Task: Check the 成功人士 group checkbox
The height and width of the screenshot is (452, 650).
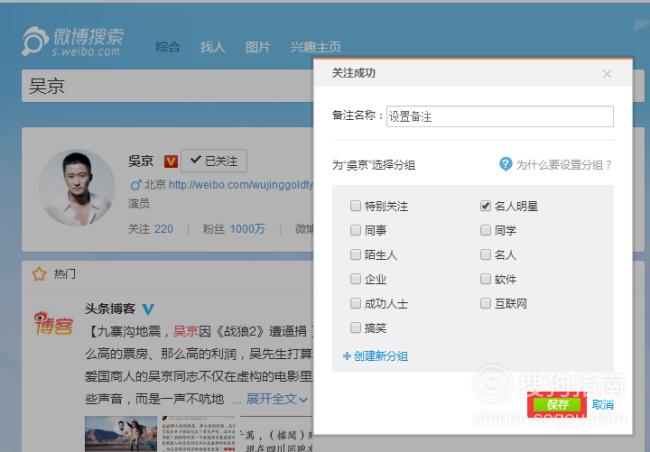Action: (x=355, y=303)
